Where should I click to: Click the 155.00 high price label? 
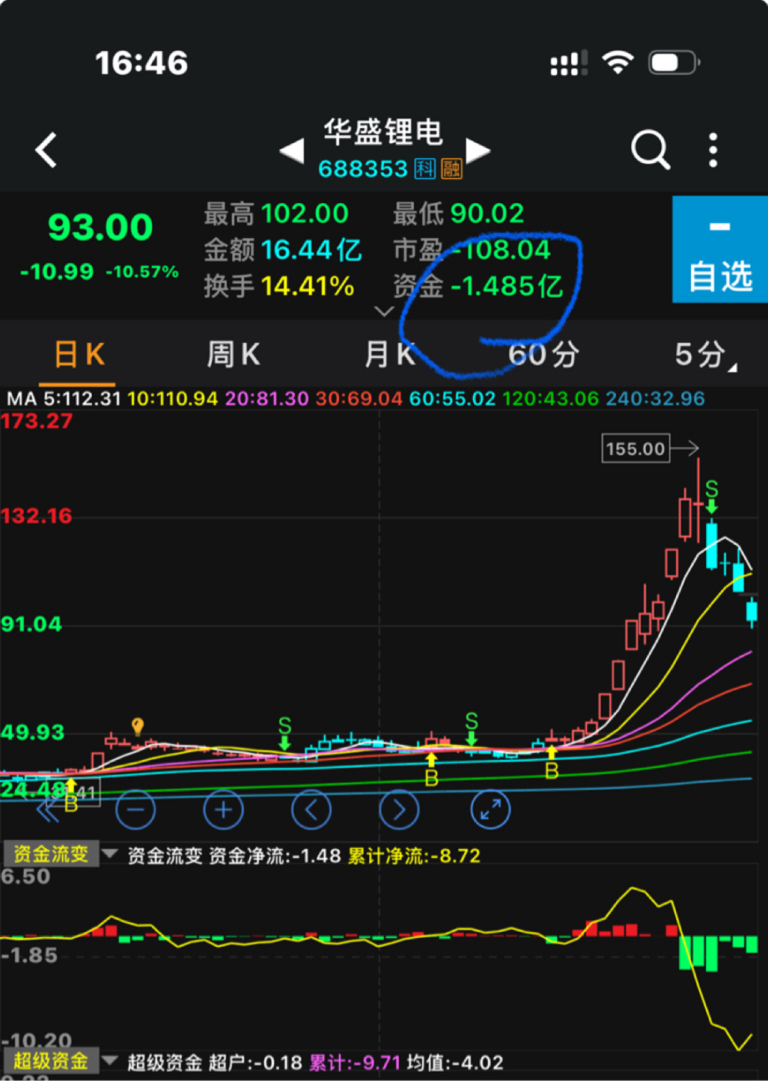coord(636,449)
